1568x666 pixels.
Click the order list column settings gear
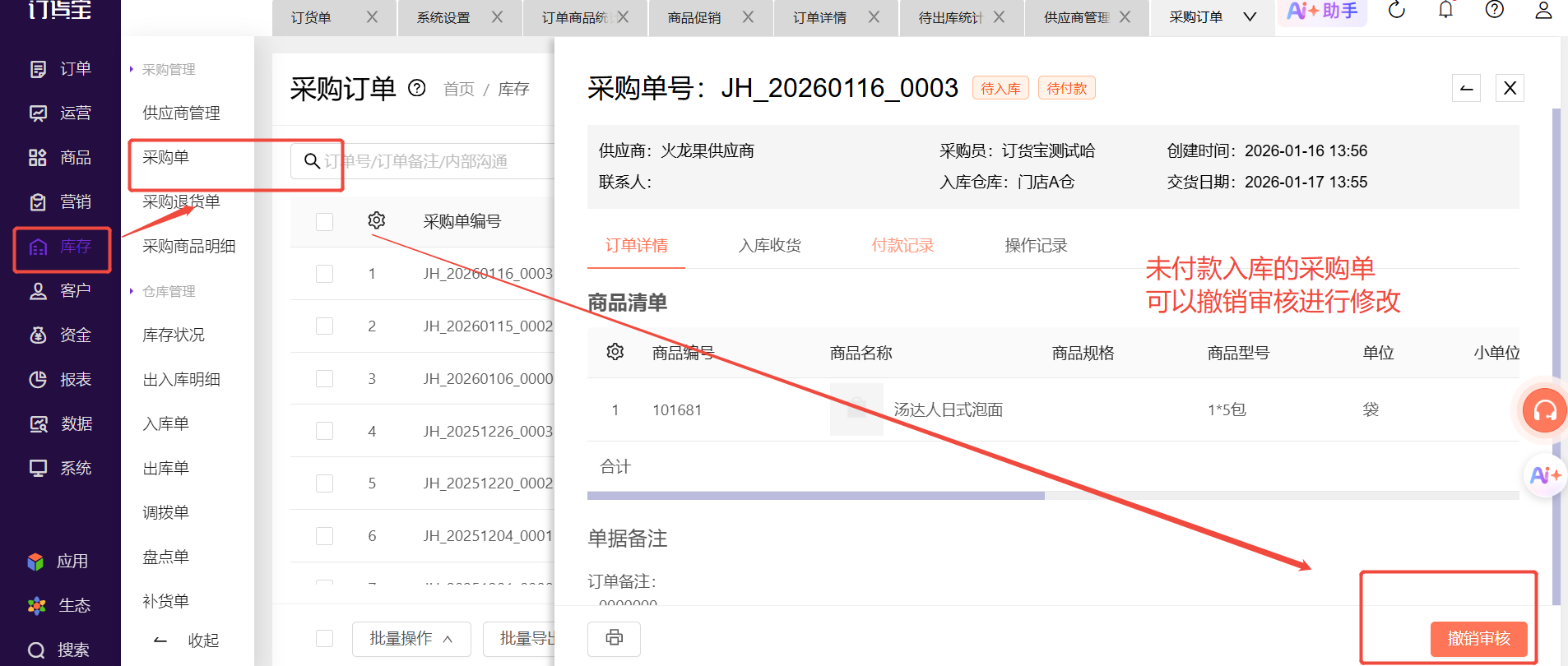pos(377,220)
